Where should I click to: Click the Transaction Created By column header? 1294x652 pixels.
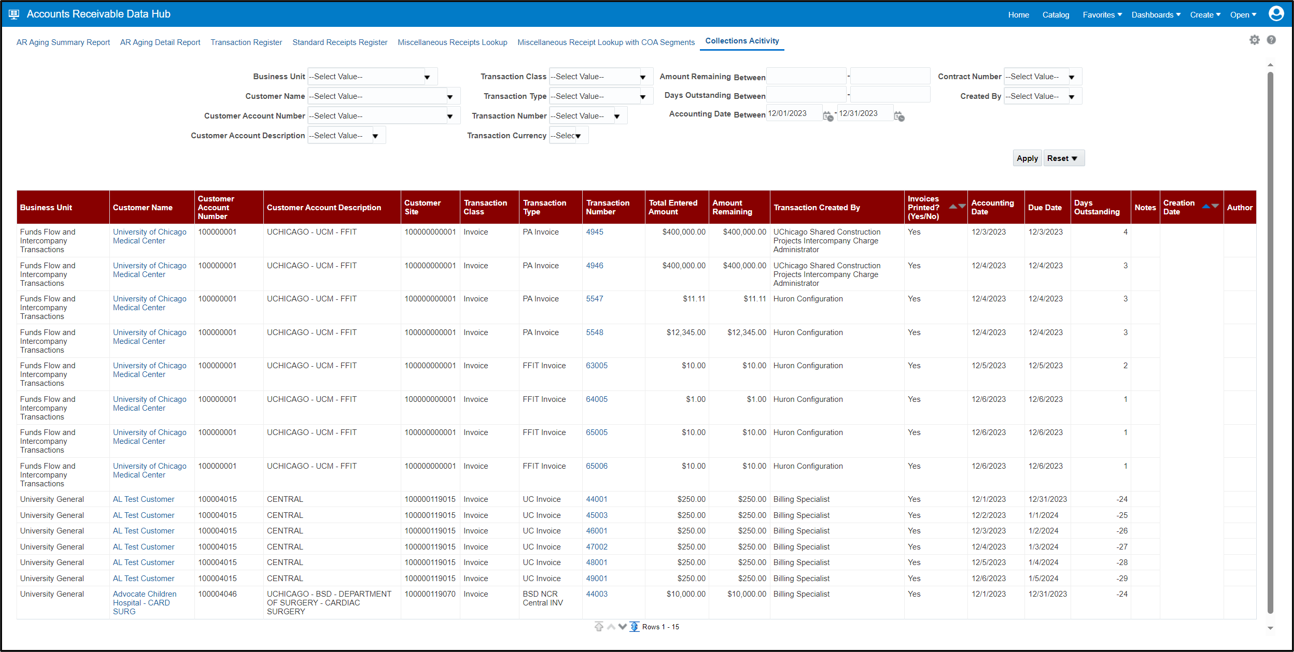point(837,207)
